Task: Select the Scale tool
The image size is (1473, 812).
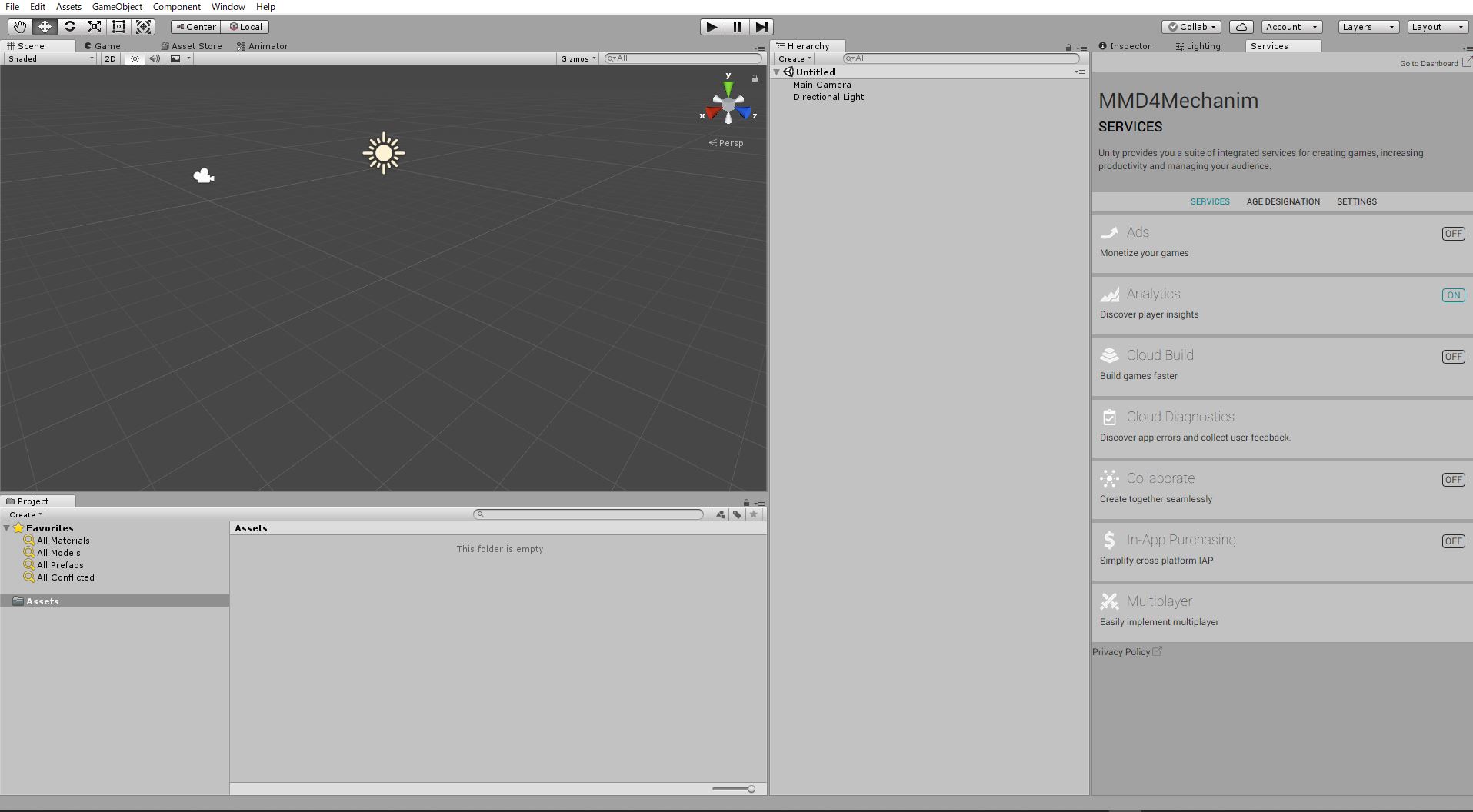Action: tap(94, 27)
